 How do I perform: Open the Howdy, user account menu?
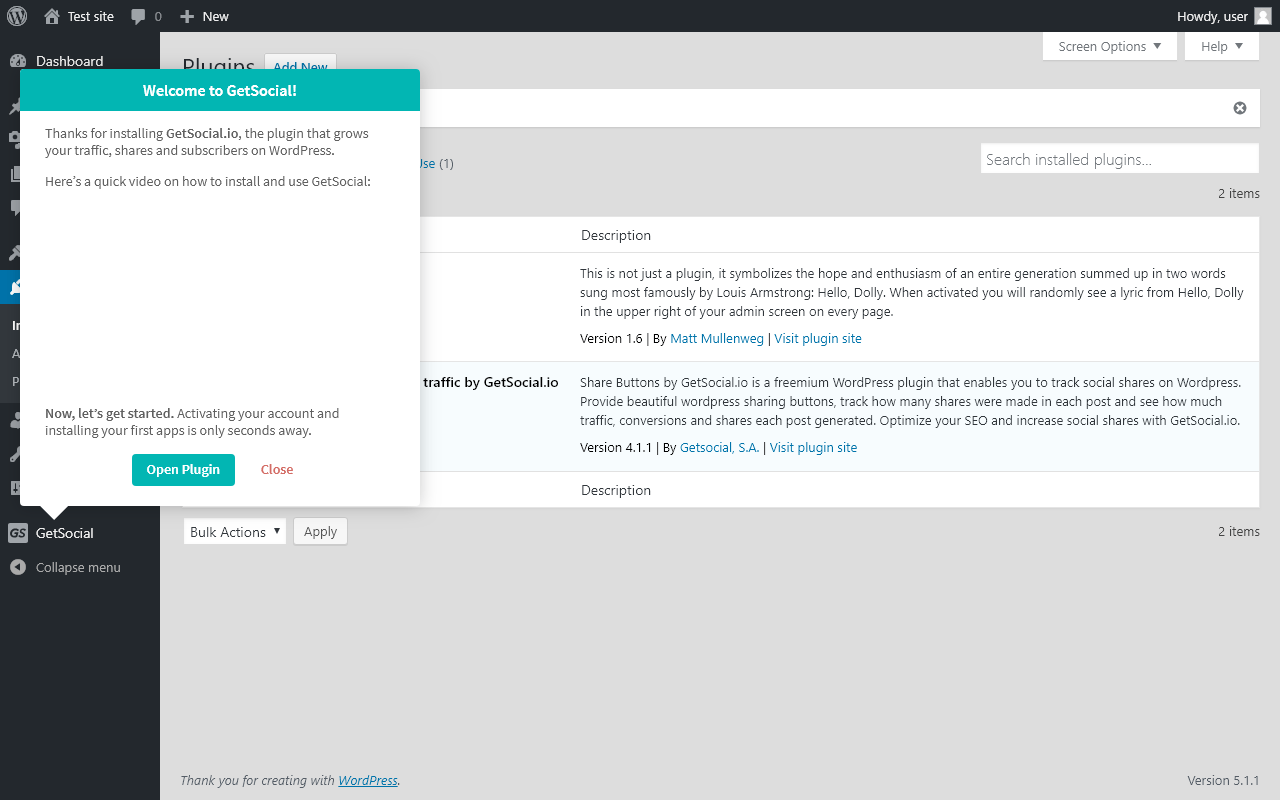pyautogui.click(x=1224, y=16)
